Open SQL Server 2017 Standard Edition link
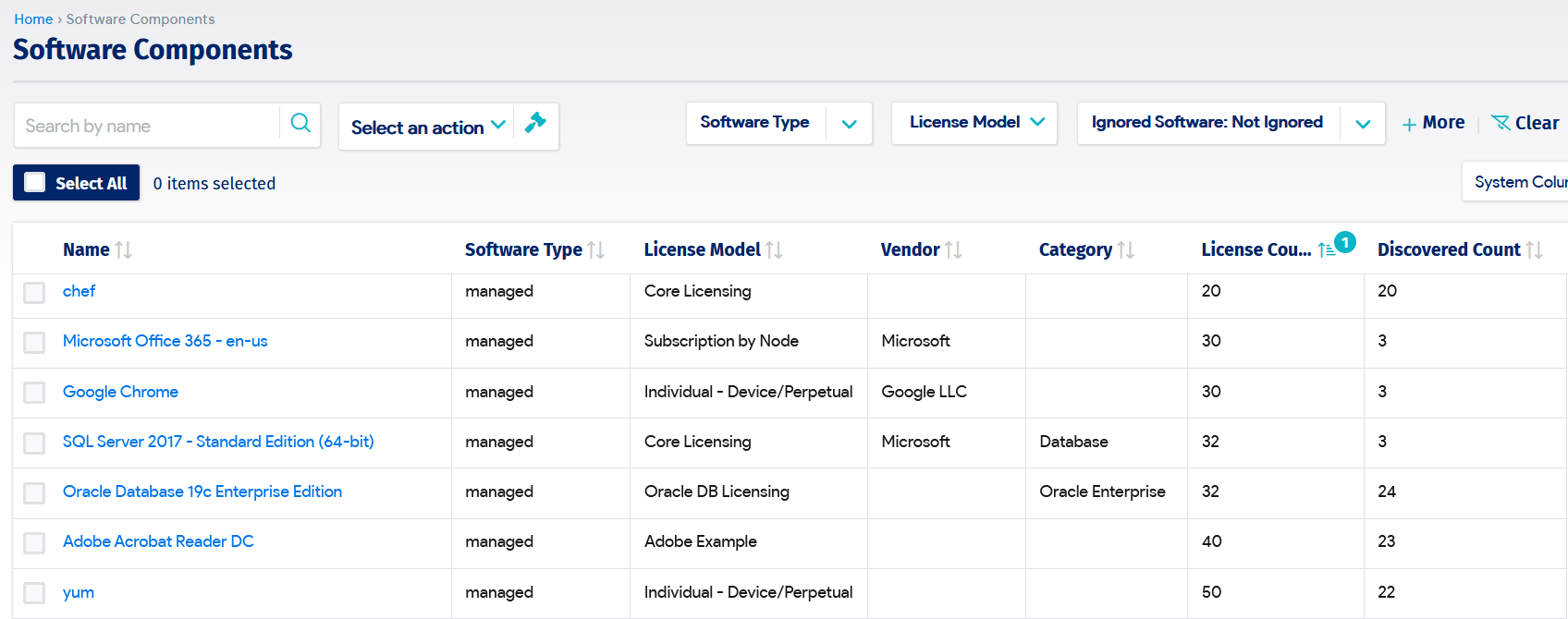 pyautogui.click(x=218, y=442)
